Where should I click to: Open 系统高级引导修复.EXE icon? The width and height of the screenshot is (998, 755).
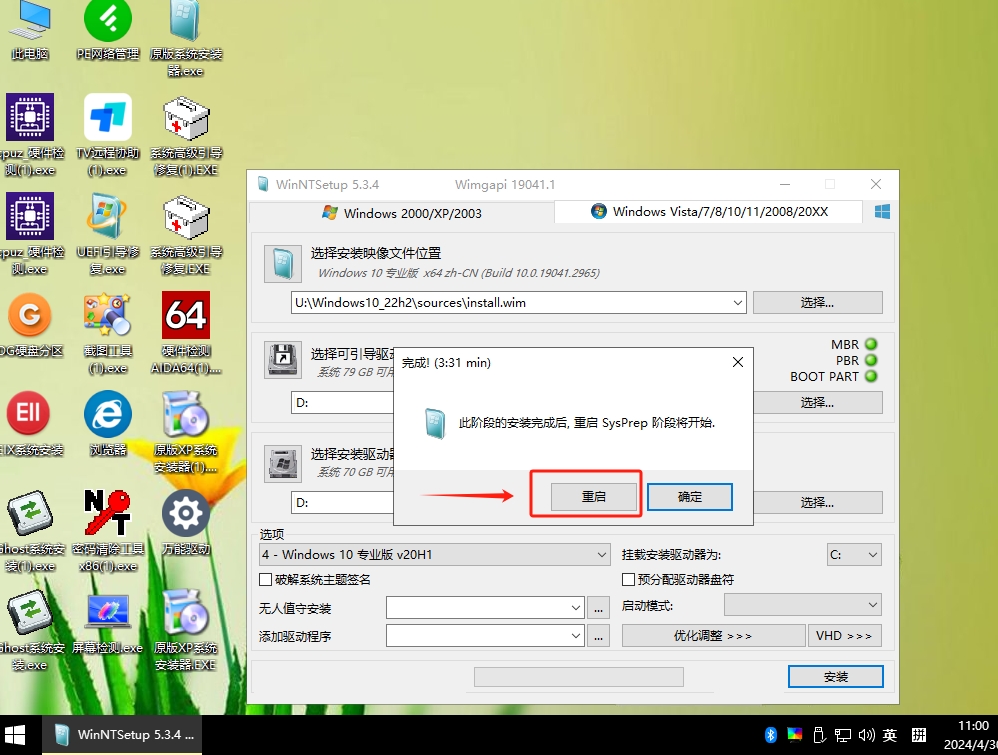point(185,234)
